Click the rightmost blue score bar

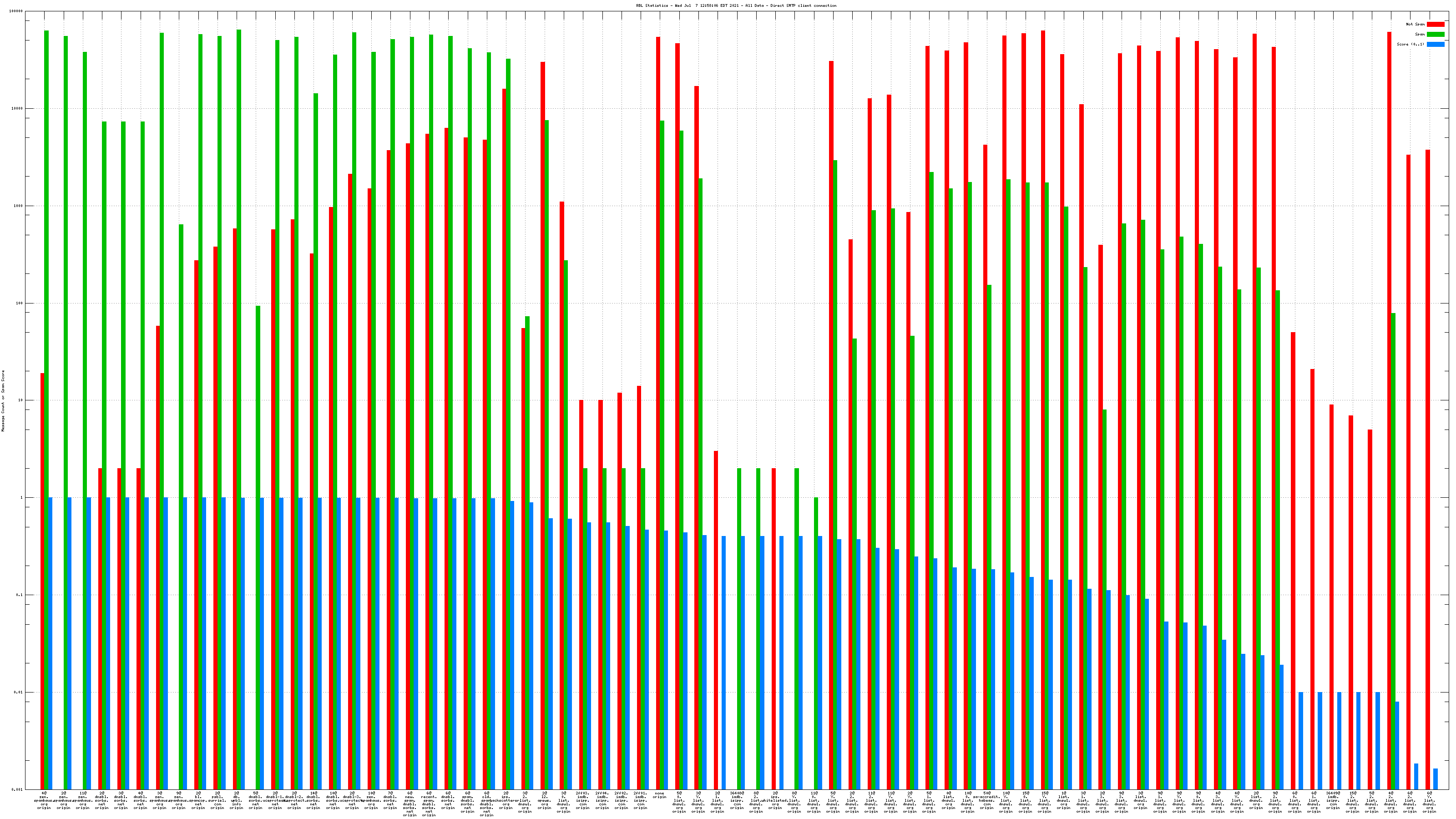click(x=1435, y=779)
